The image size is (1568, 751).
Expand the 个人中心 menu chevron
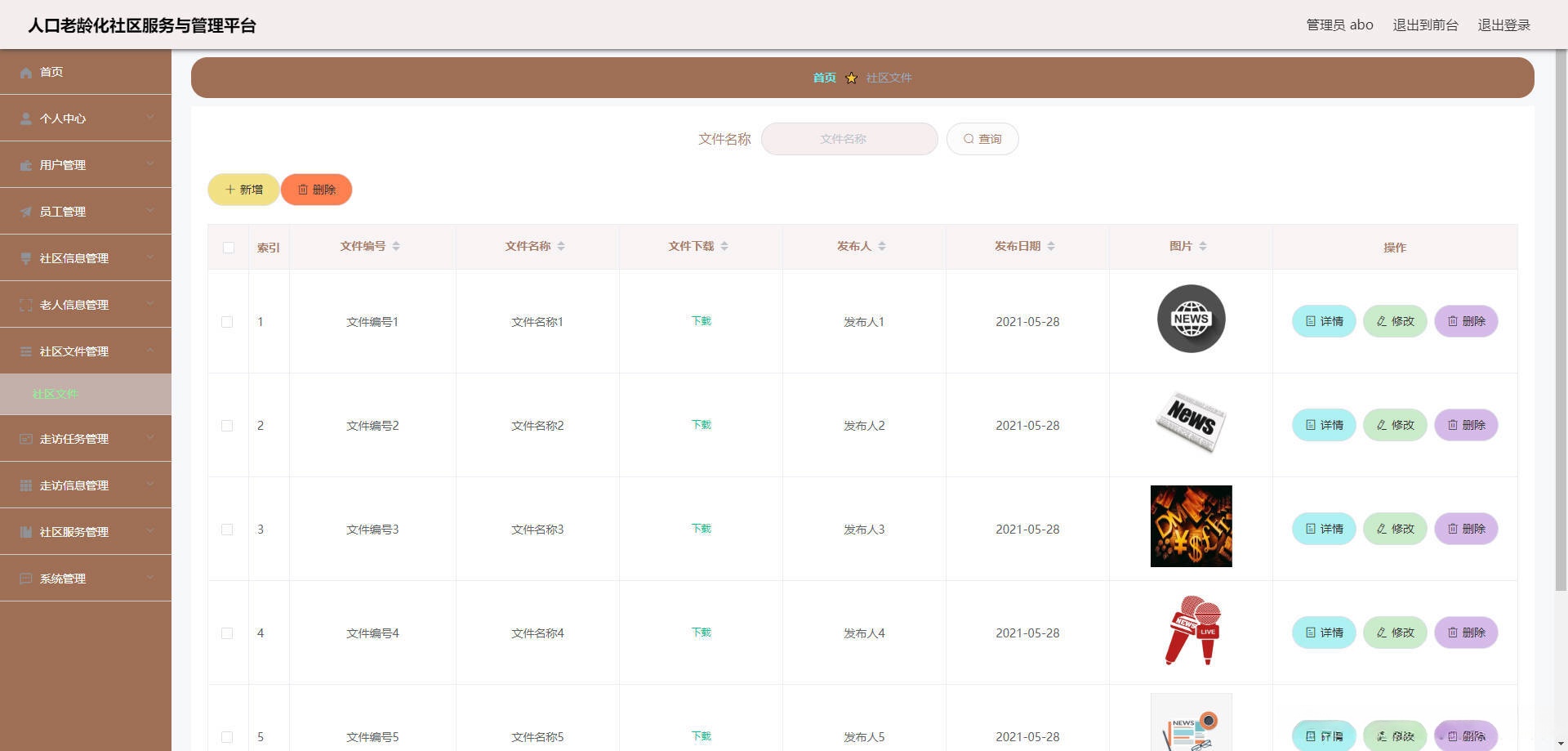coord(150,118)
